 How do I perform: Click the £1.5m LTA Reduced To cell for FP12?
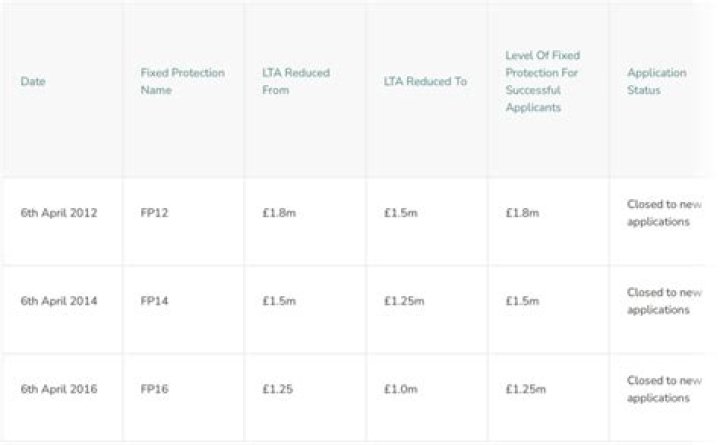(401, 213)
